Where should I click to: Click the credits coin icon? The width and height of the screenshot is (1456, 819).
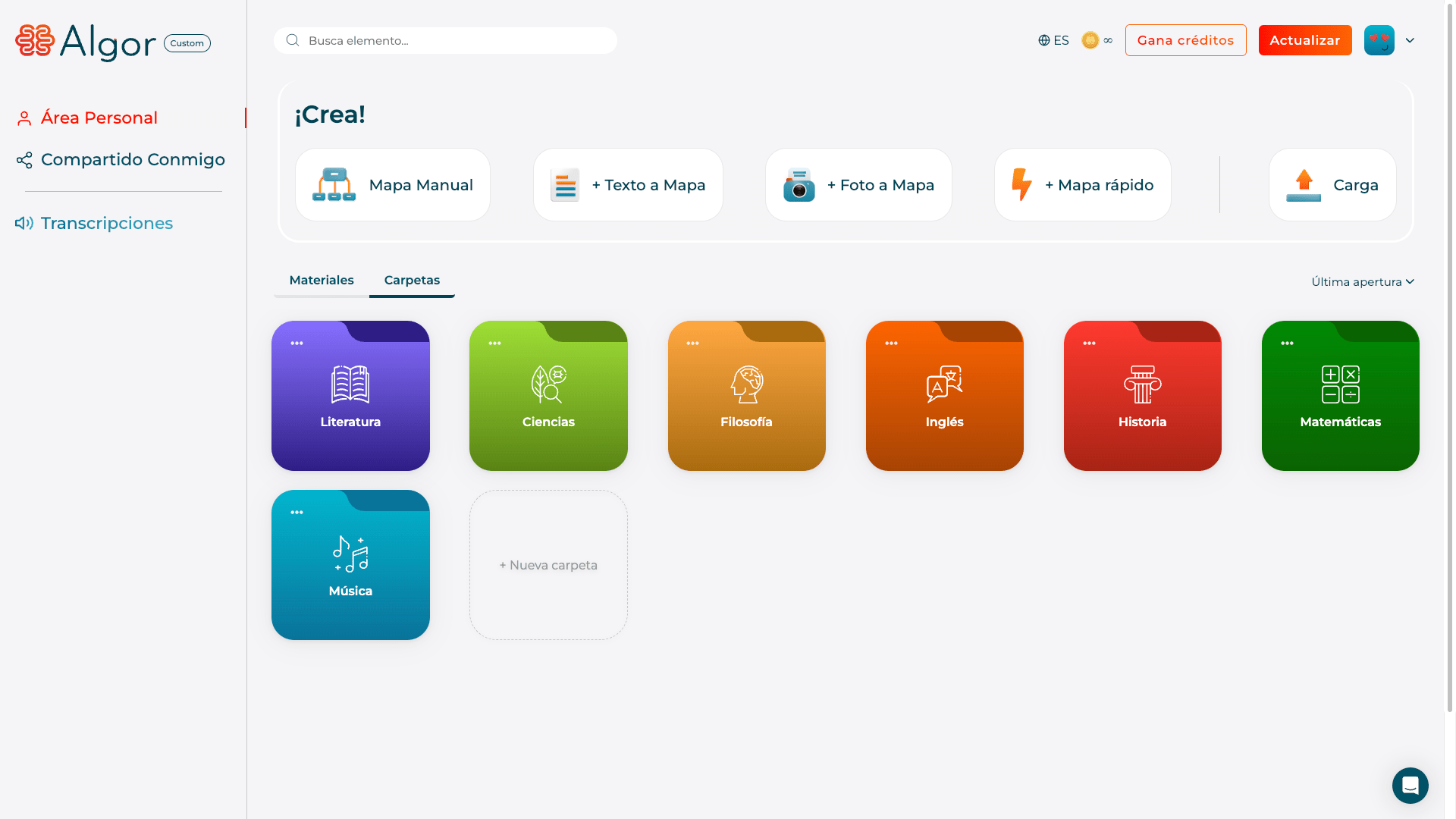coord(1090,40)
